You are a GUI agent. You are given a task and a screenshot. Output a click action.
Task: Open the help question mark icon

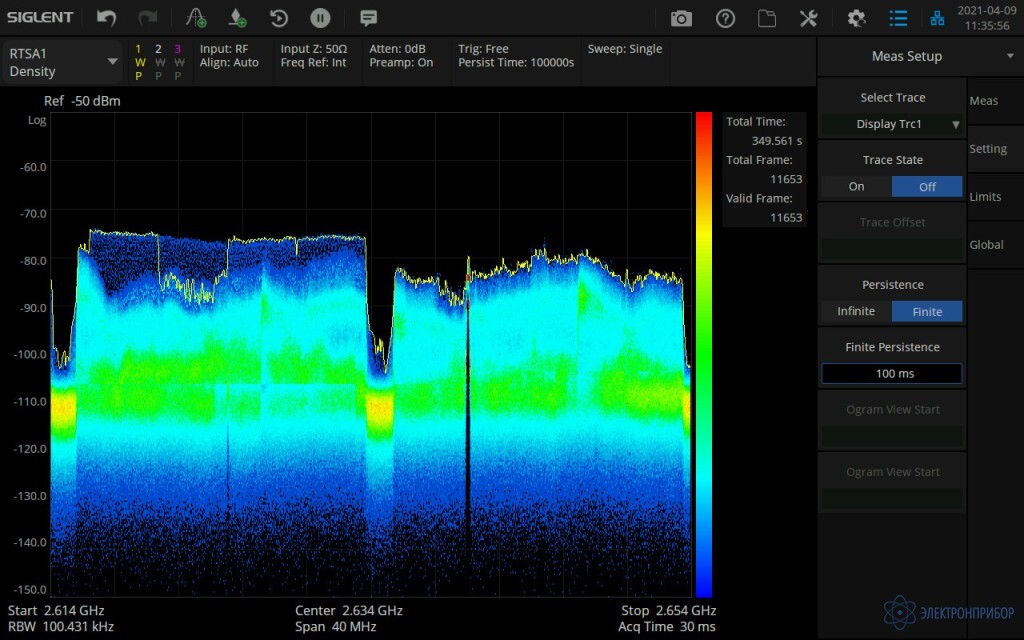(x=725, y=18)
